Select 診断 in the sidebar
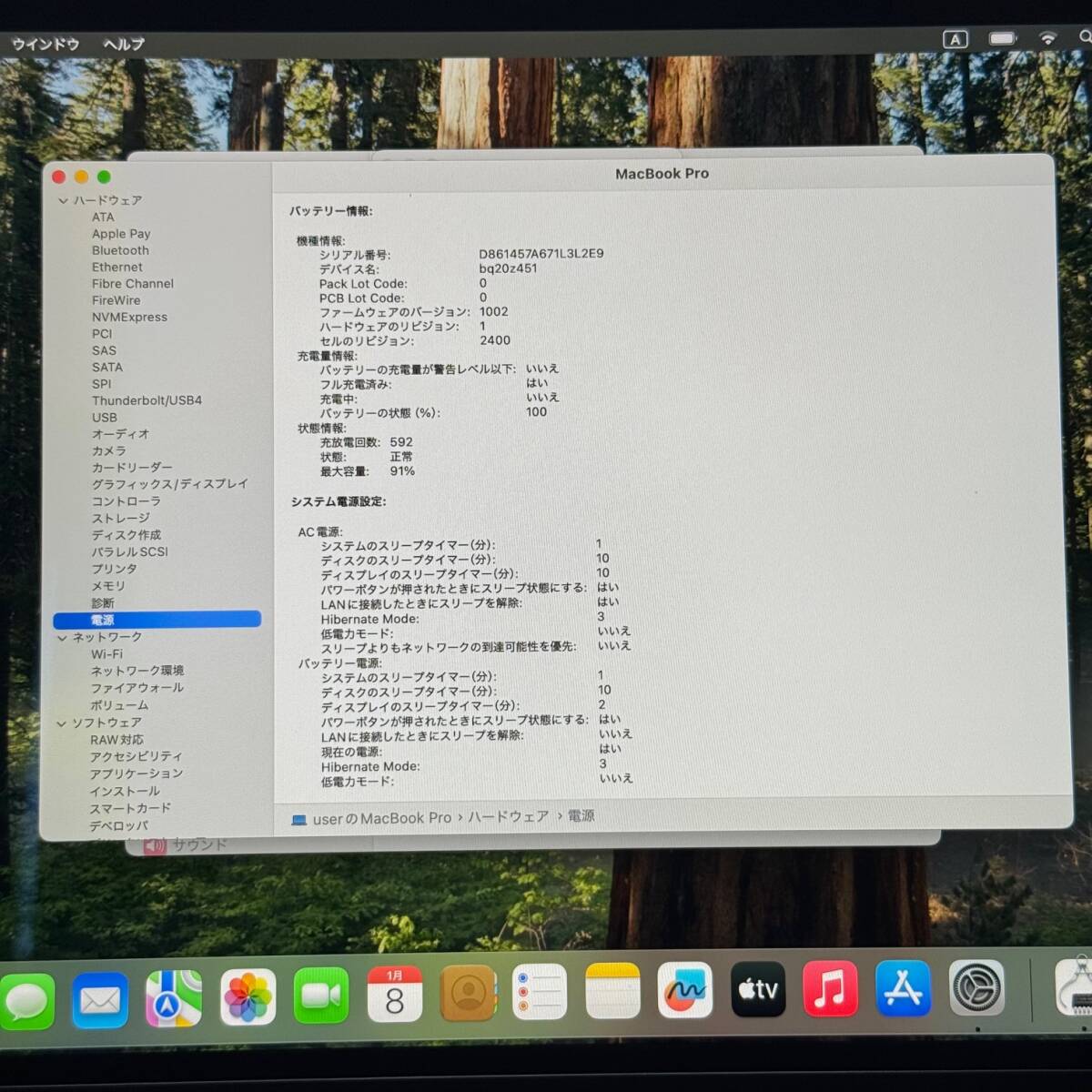The height and width of the screenshot is (1092, 1092). (x=103, y=603)
